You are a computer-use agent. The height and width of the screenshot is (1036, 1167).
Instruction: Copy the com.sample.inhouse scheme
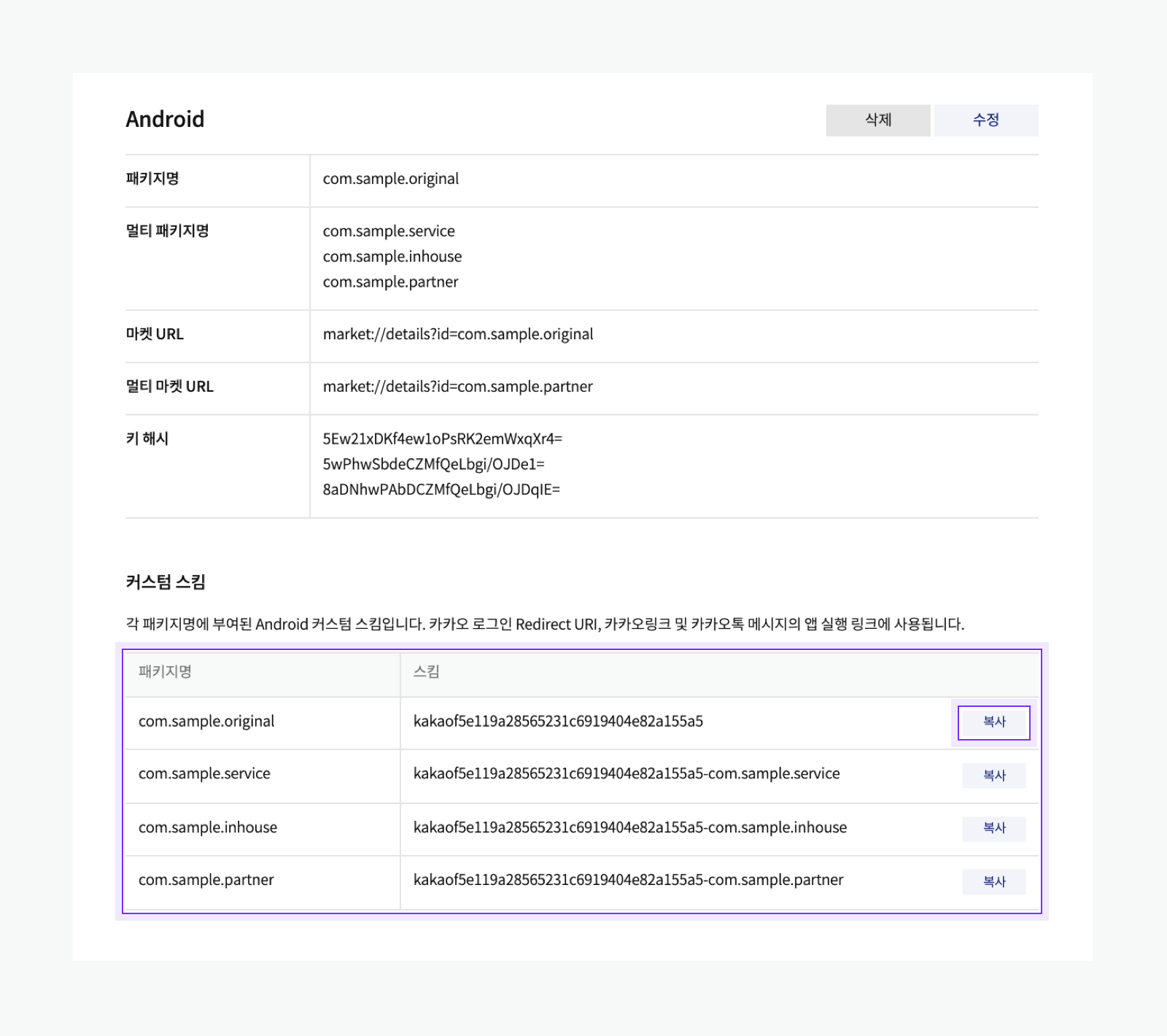tap(994, 828)
